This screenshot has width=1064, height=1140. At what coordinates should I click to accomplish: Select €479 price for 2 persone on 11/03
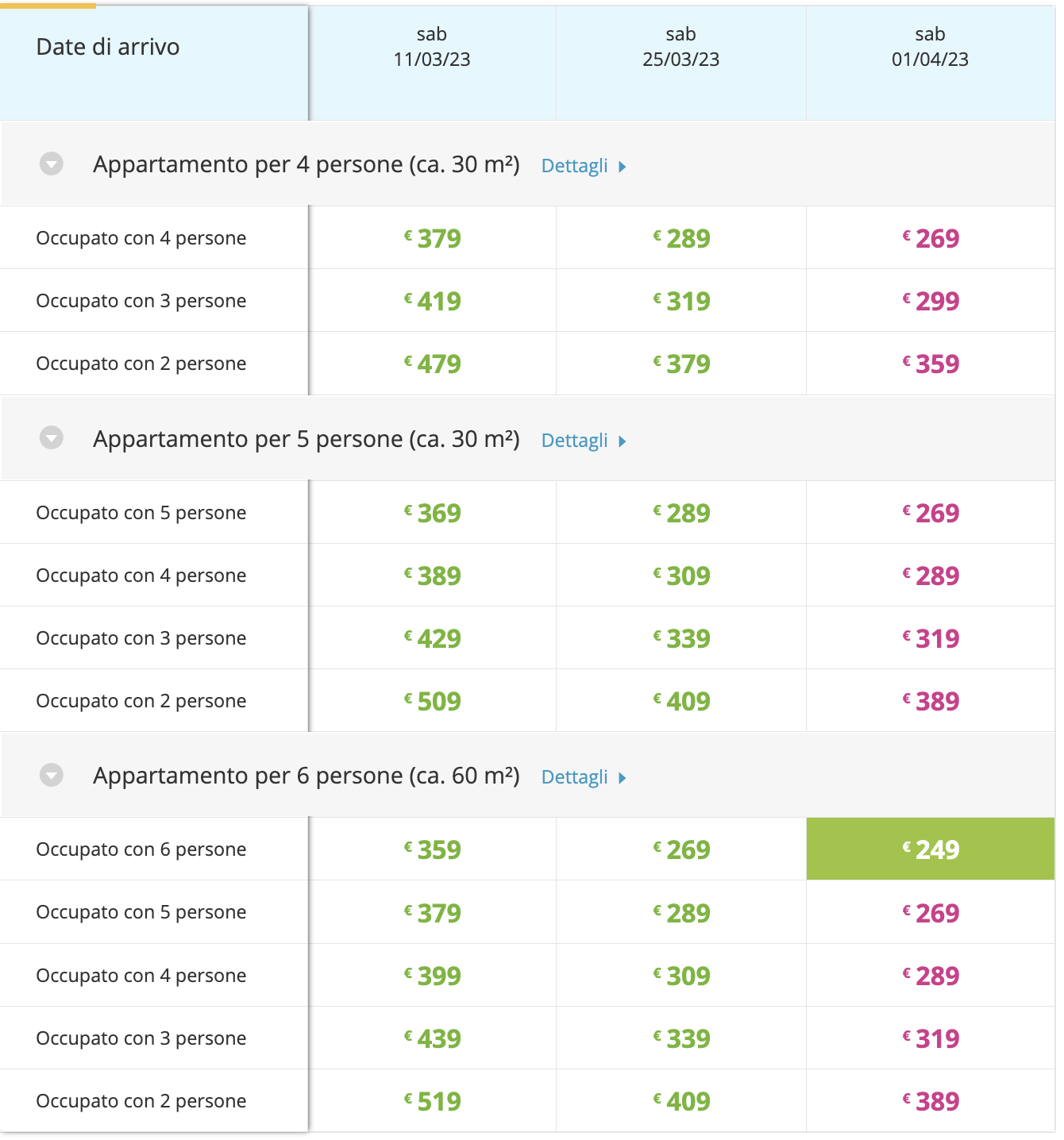click(432, 364)
